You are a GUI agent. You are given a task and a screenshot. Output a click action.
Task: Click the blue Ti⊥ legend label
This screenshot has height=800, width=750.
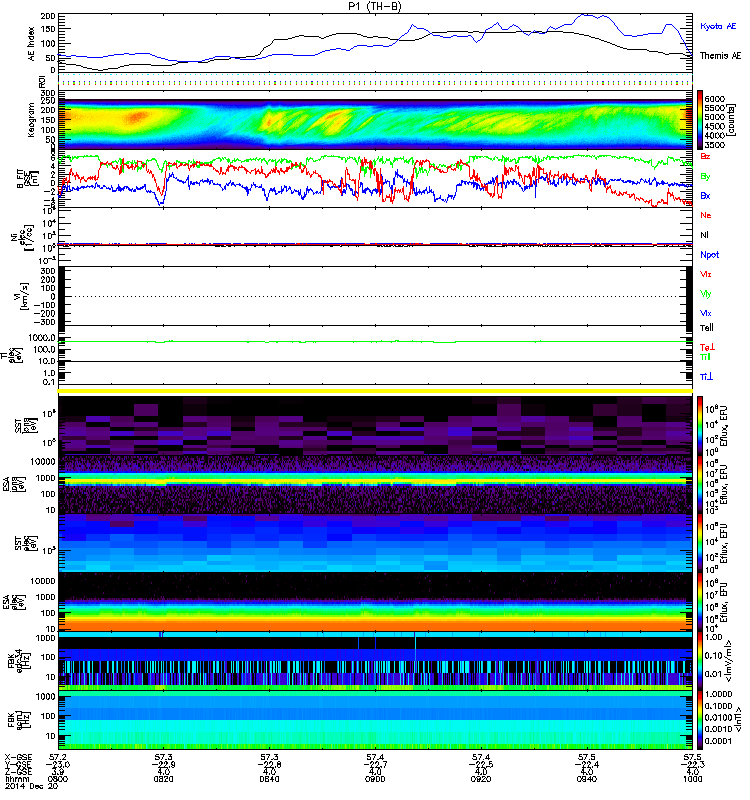(x=706, y=377)
